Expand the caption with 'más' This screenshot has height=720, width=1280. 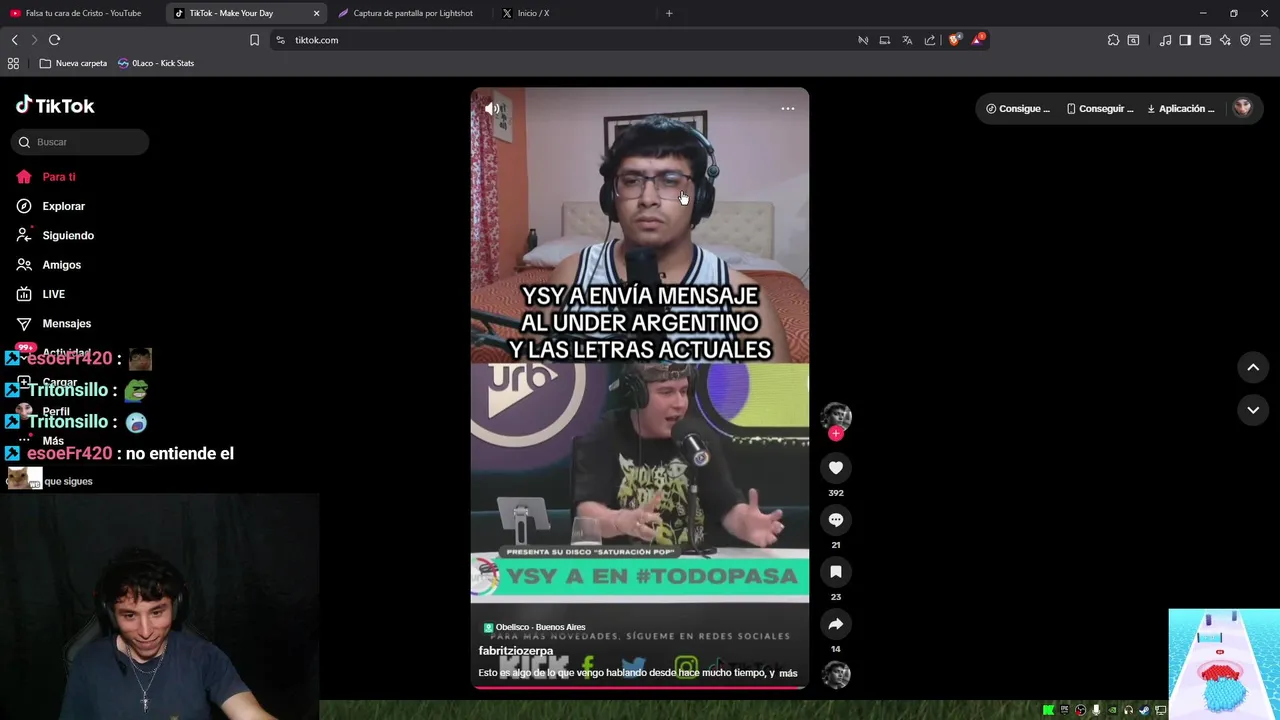[x=788, y=673]
